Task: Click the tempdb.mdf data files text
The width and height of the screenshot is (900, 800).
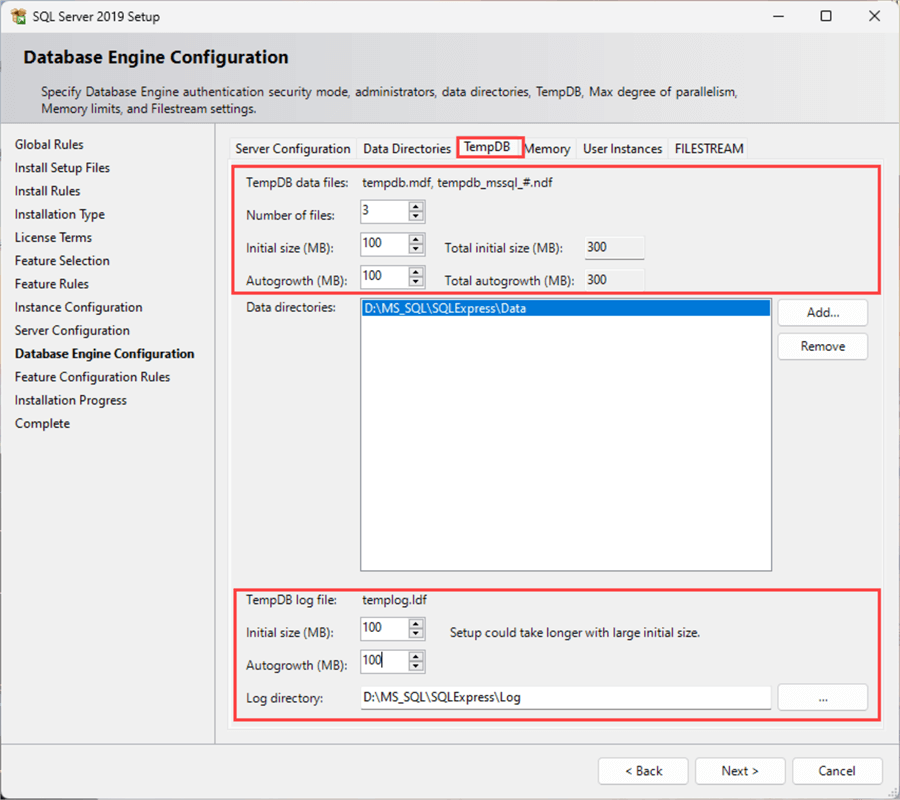Action: (x=457, y=183)
